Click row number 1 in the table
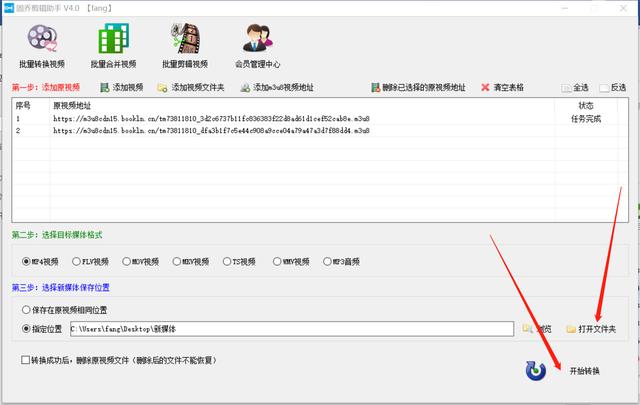Image resolution: width=640 pixels, height=405 pixels. click(x=18, y=119)
